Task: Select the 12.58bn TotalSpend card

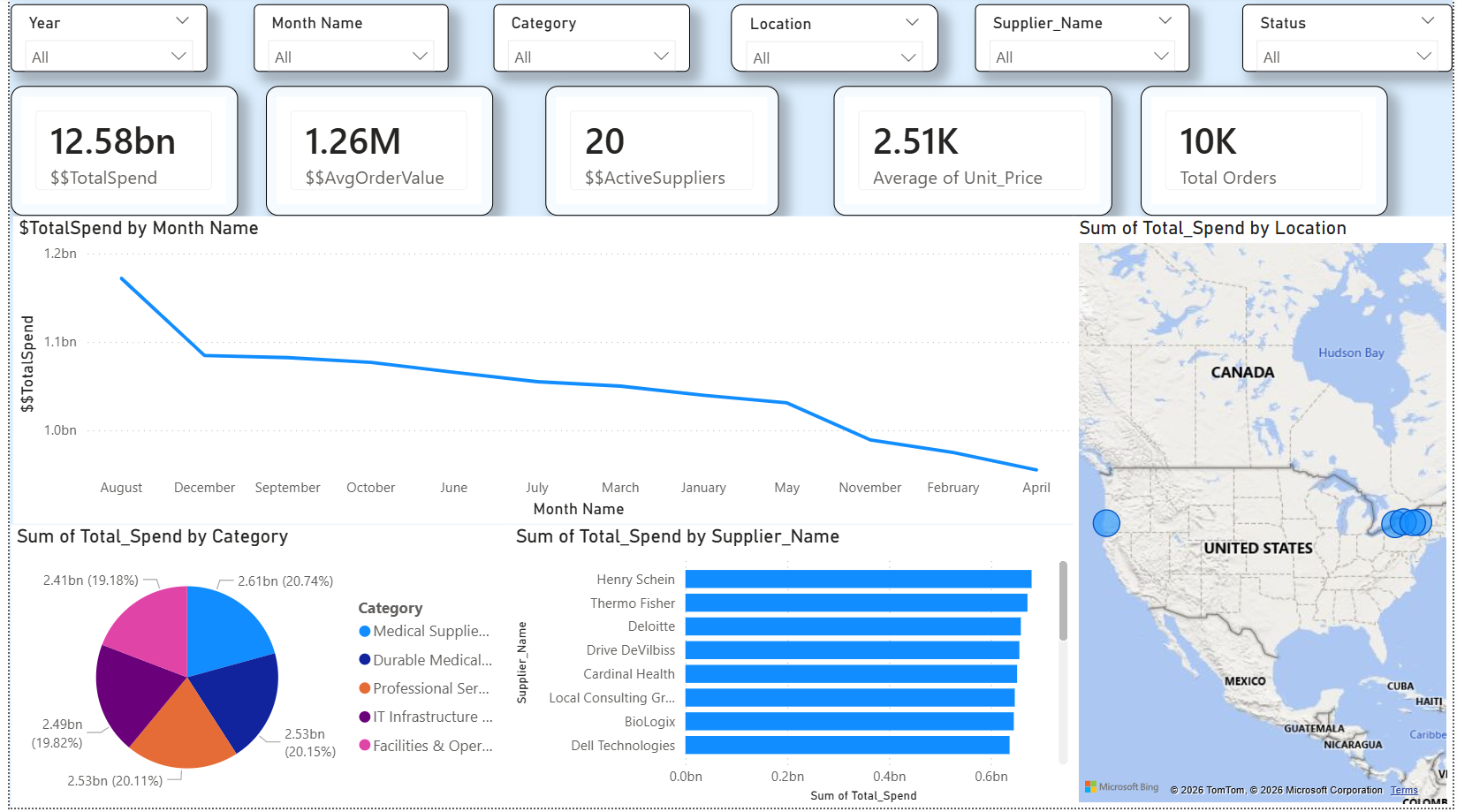Action: pyautogui.click(x=125, y=151)
